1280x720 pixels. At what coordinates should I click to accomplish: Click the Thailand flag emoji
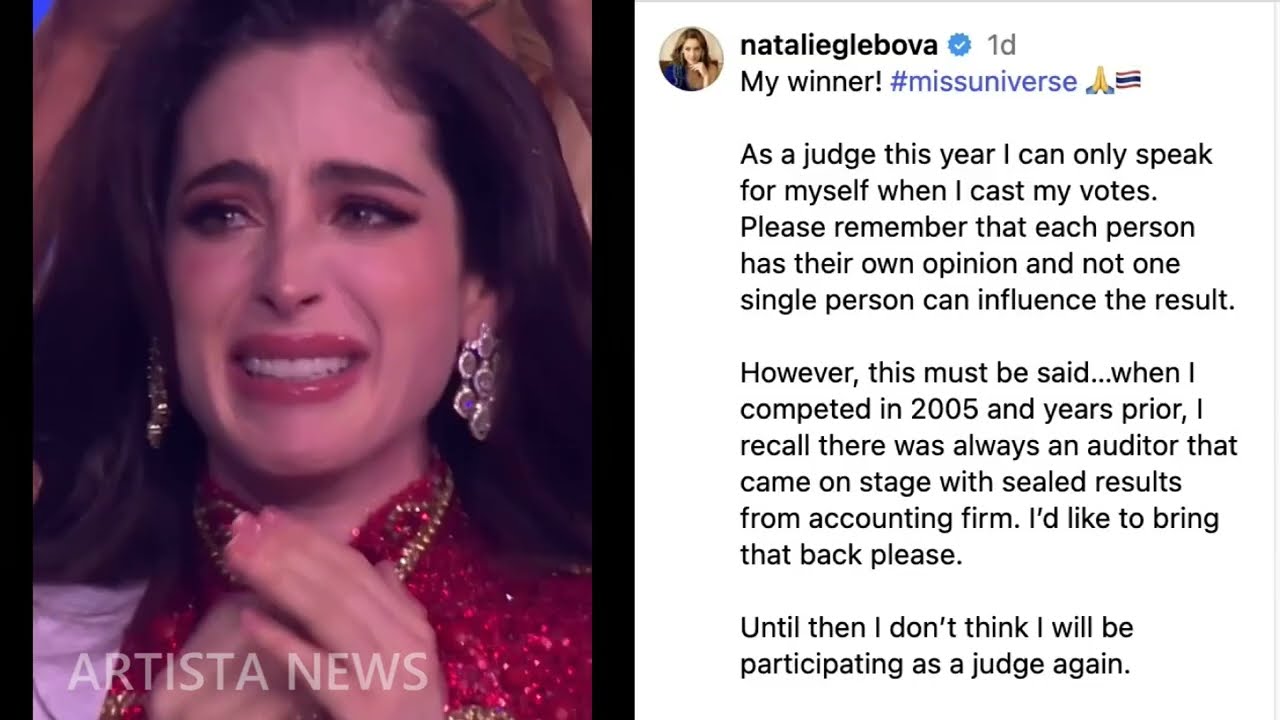pyautogui.click(x=1128, y=82)
